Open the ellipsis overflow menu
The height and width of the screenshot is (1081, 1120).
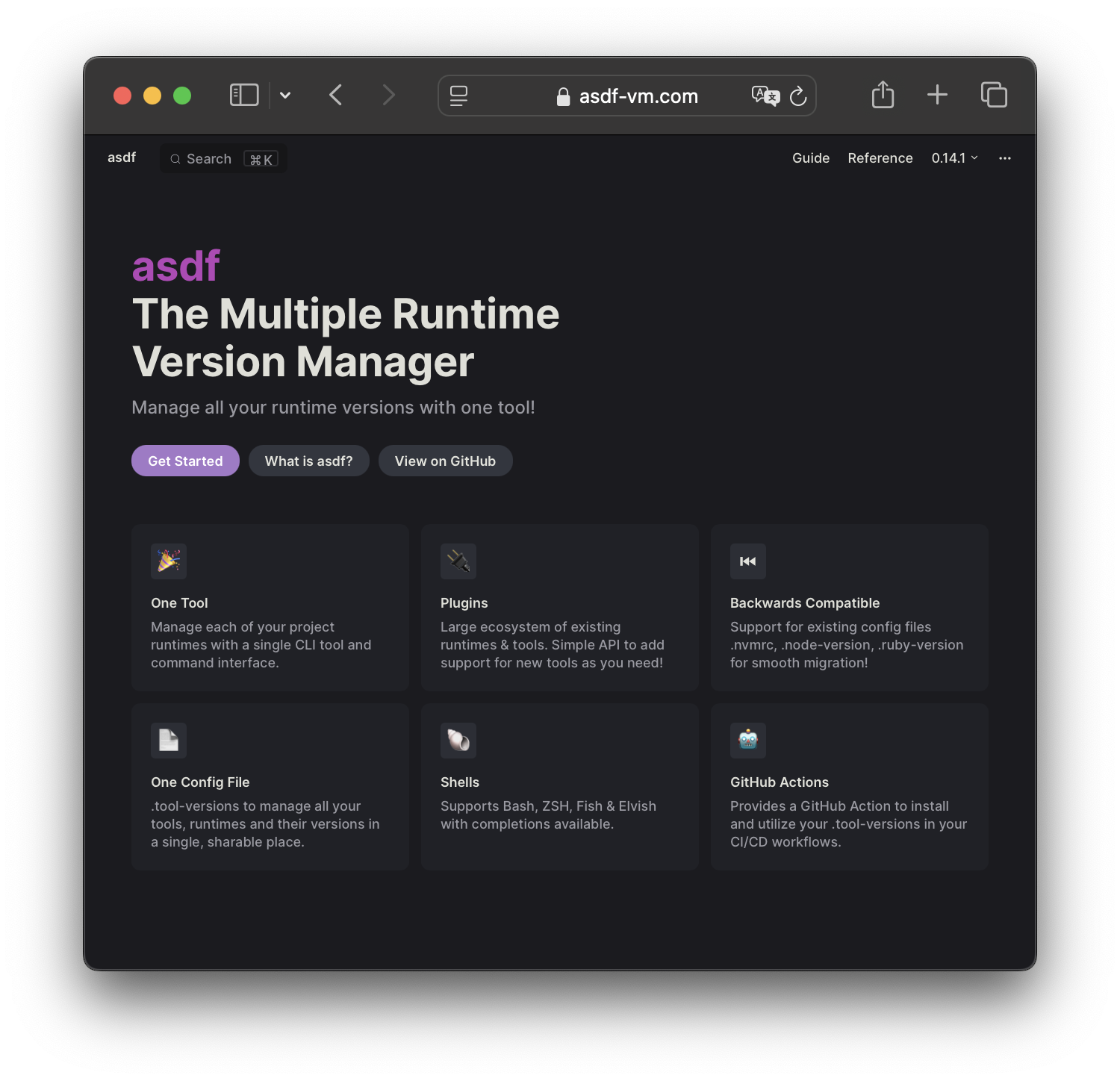(x=1005, y=158)
